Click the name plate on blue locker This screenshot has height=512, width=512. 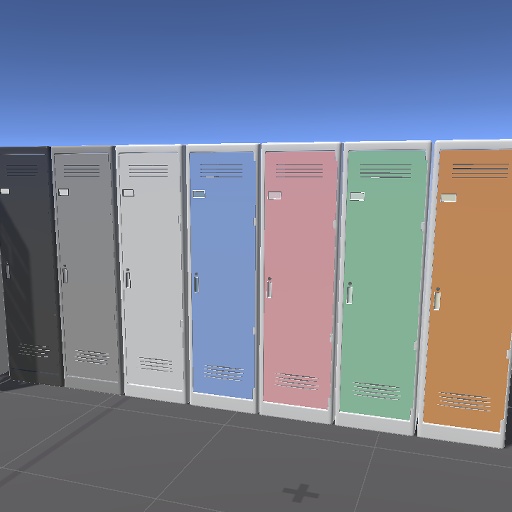[x=199, y=194]
